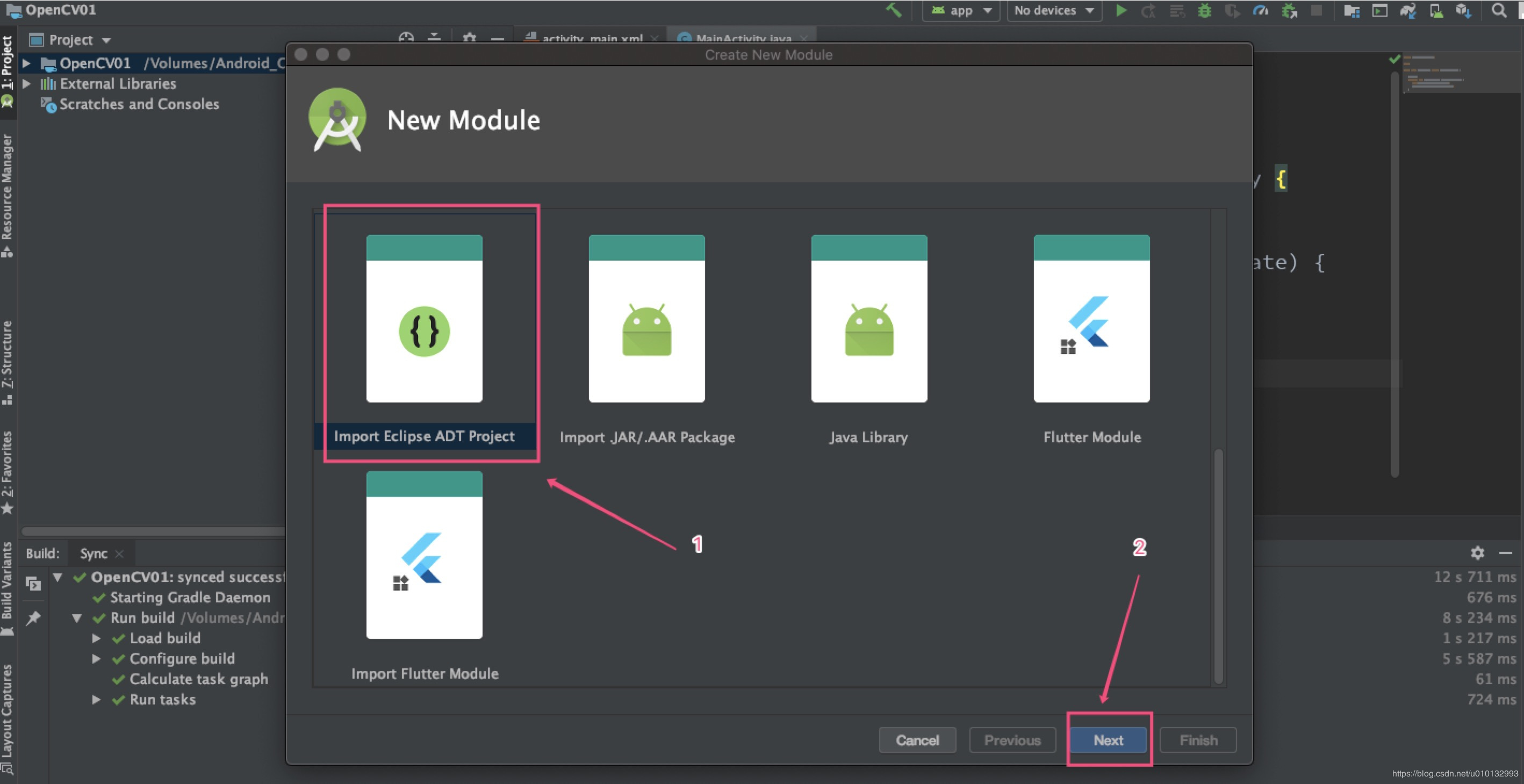1524x784 pixels.
Task: Sync Project with Gradle Files elephant icon
Action: pos(1408,11)
